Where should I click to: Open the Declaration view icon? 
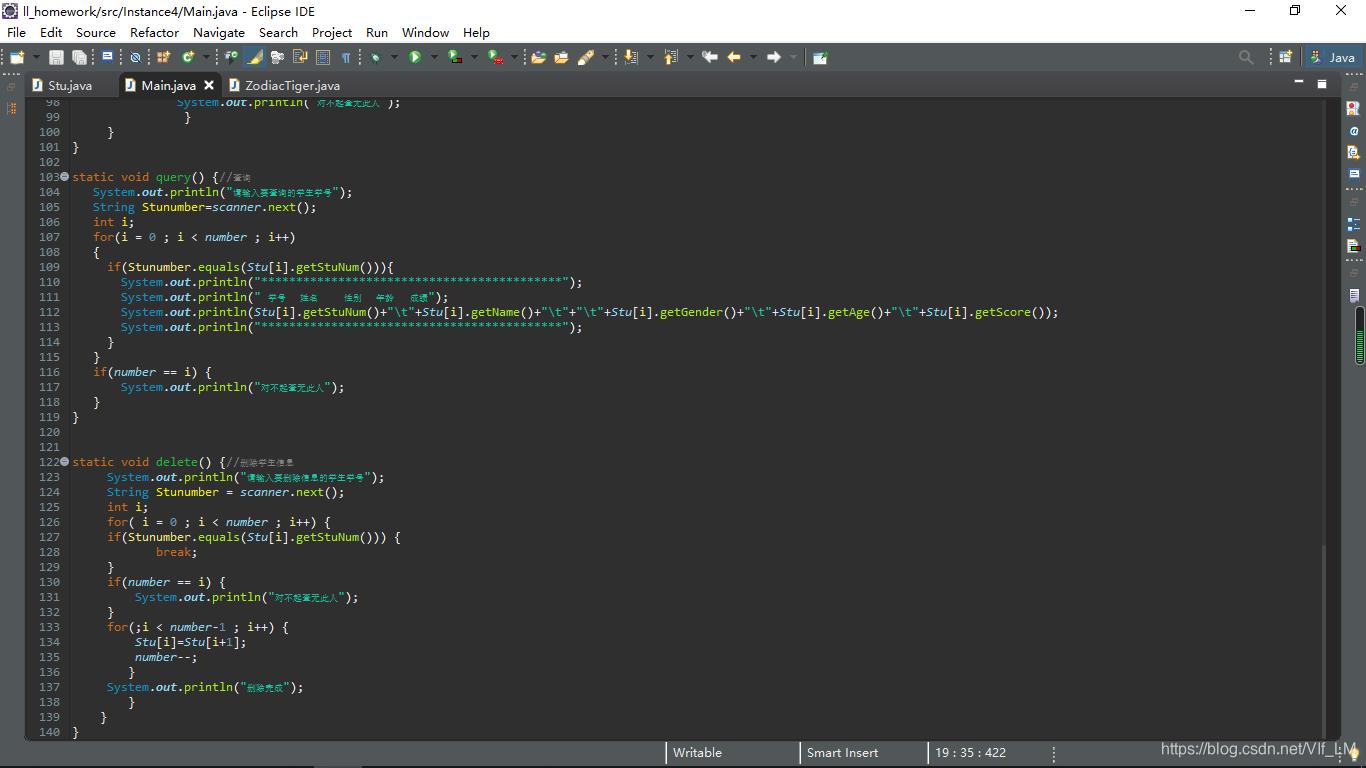[1354, 153]
